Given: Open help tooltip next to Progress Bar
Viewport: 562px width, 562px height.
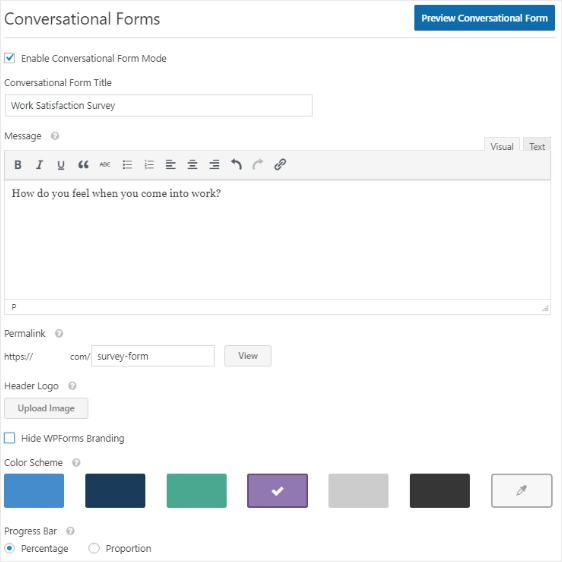Looking at the screenshot, I should [71, 531].
